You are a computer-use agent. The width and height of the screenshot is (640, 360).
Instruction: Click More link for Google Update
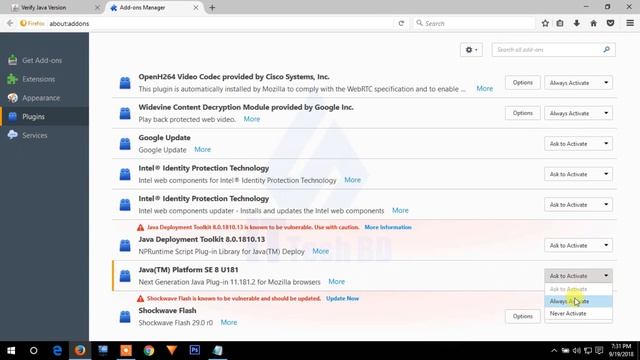tap(202, 150)
